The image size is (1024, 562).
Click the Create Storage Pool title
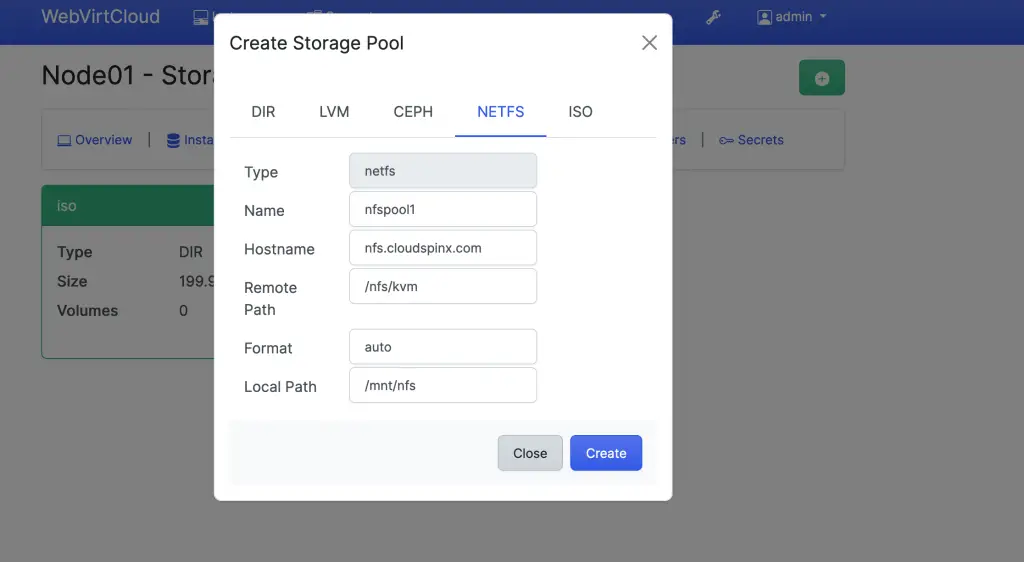click(317, 43)
